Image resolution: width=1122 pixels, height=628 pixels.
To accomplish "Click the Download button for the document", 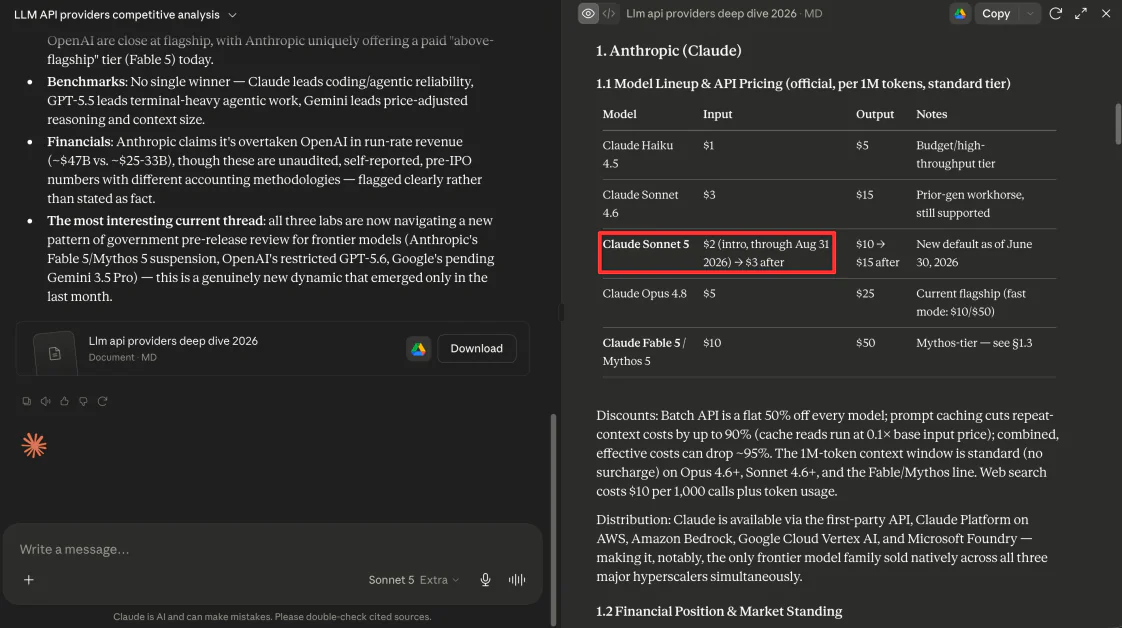I will click(477, 348).
